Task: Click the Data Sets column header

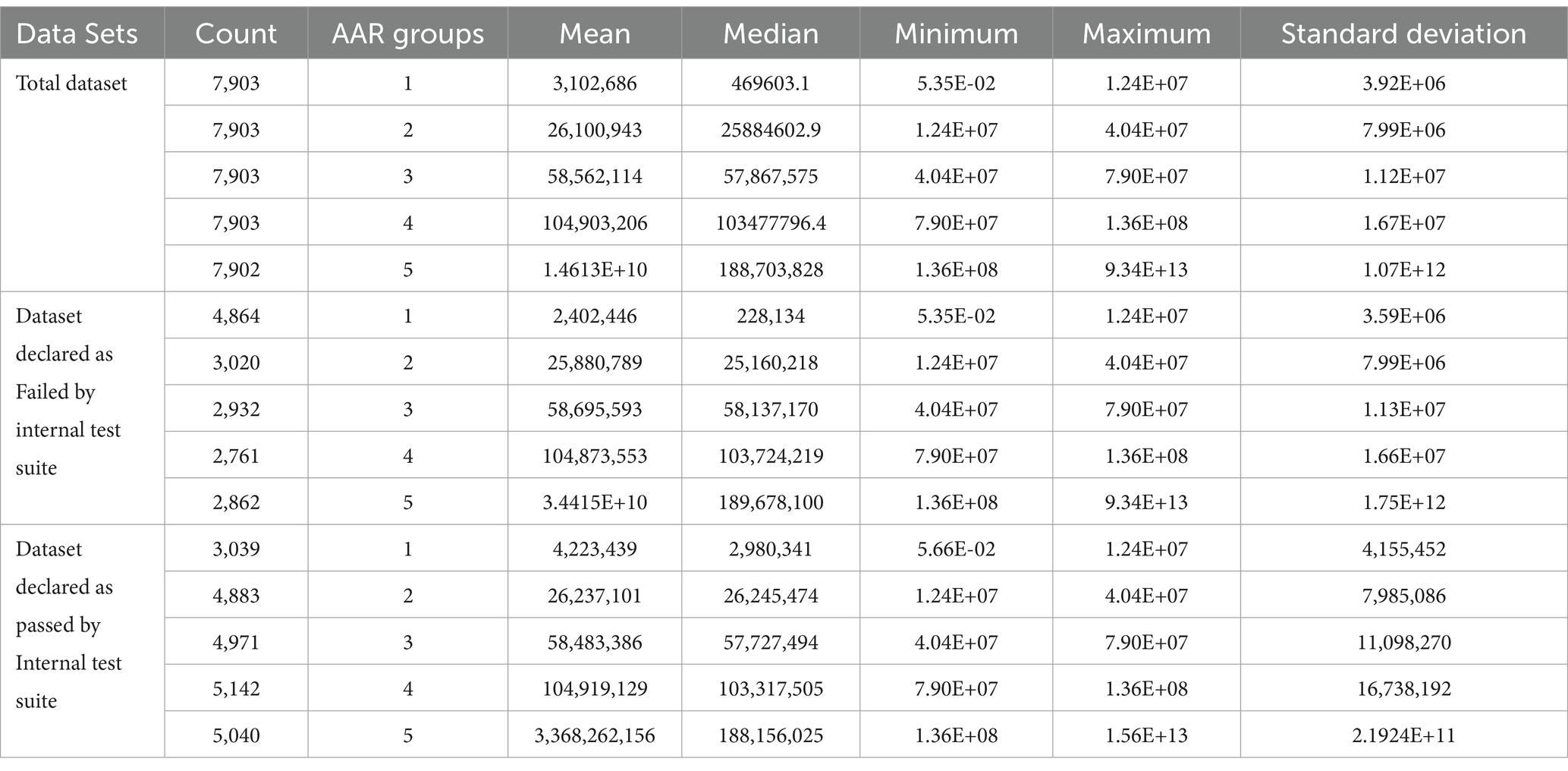Action: pyautogui.click(x=77, y=33)
